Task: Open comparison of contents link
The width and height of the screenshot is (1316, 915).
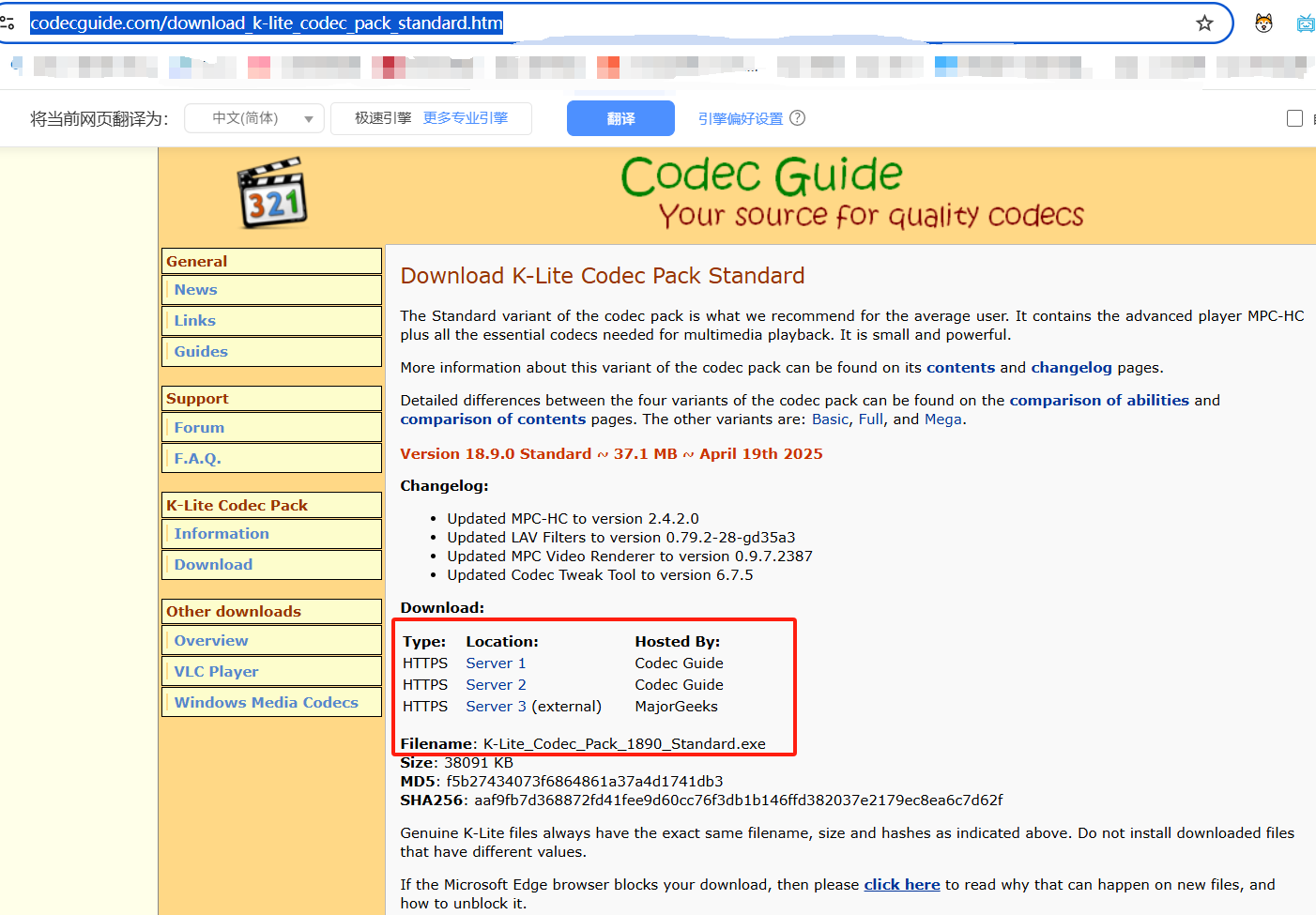Action: 493,419
